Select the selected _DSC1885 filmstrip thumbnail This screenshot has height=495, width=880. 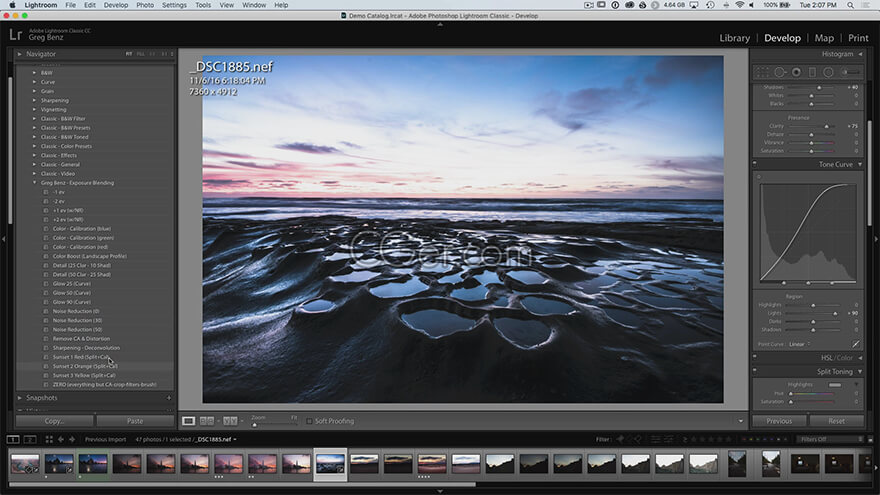click(x=330, y=464)
